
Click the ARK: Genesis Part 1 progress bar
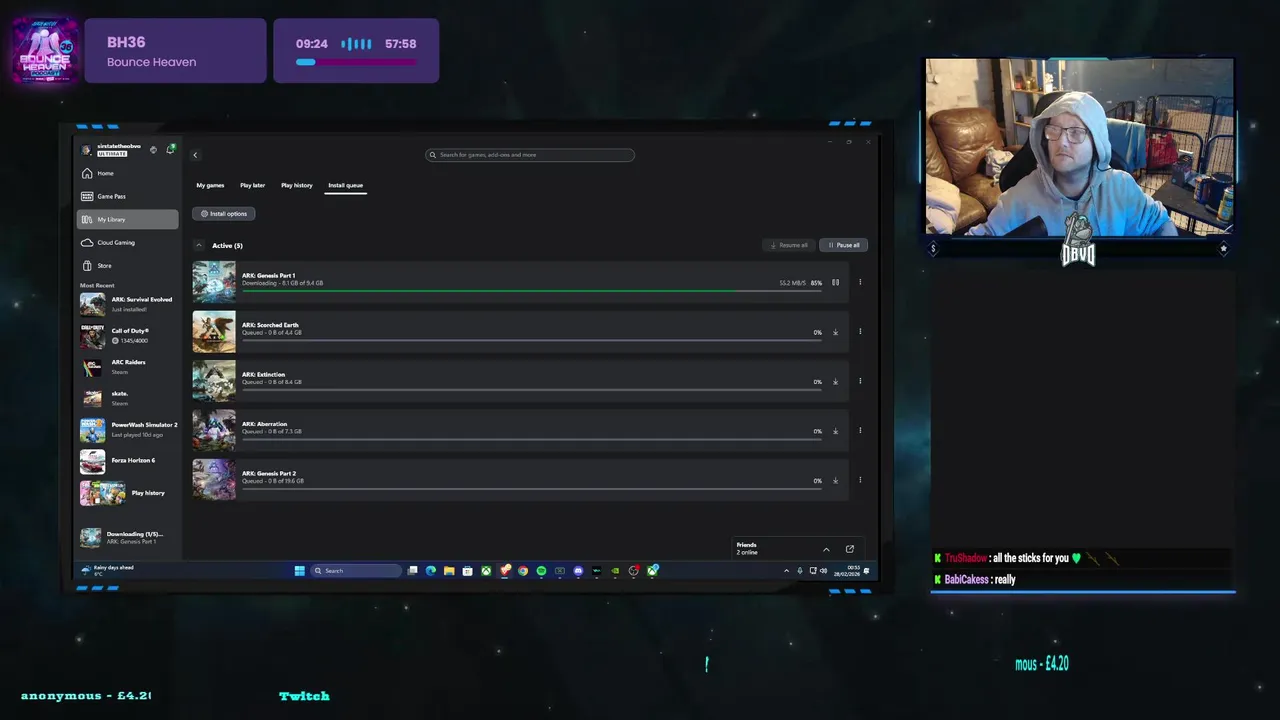(x=532, y=291)
